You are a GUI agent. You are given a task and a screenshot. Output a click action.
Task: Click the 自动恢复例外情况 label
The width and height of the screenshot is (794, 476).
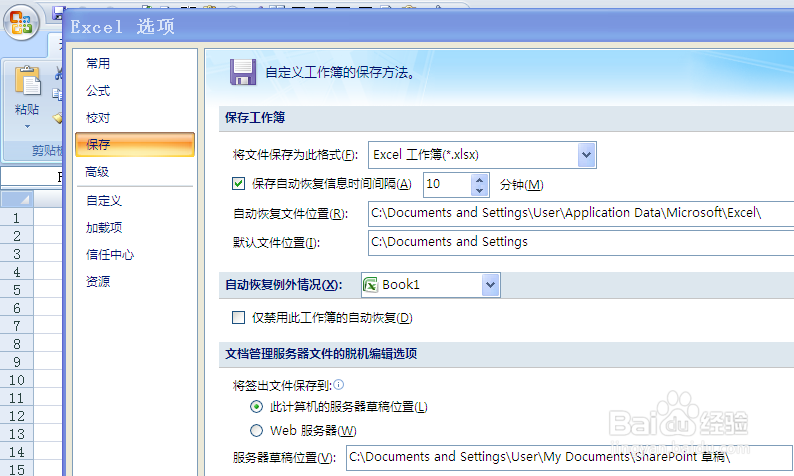[284, 285]
